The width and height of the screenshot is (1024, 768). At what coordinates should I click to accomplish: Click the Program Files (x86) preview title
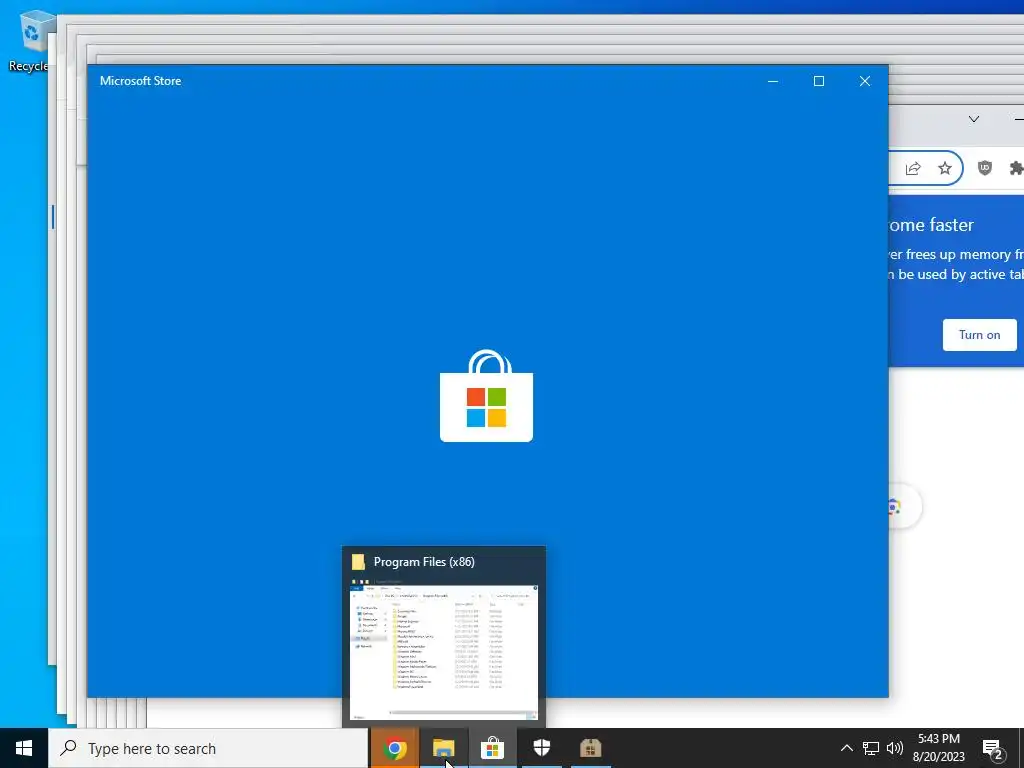(x=424, y=562)
